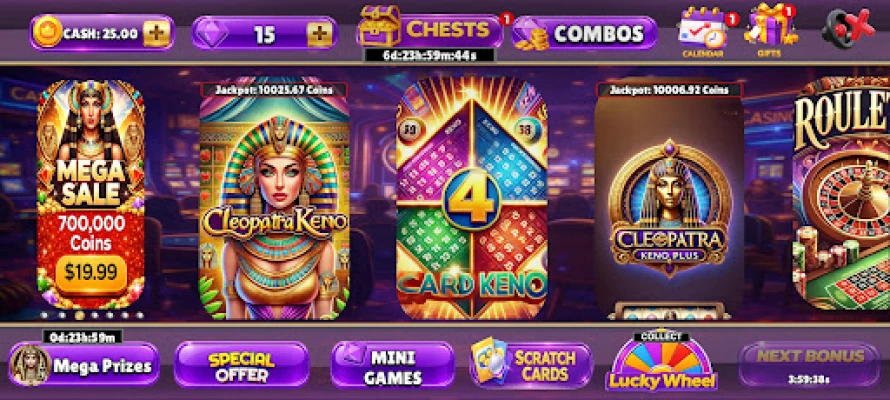Buy the 700,000 Coins for $19.99
This screenshot has width=890, height=400.
pyautogui.click(x=91, y=273)
